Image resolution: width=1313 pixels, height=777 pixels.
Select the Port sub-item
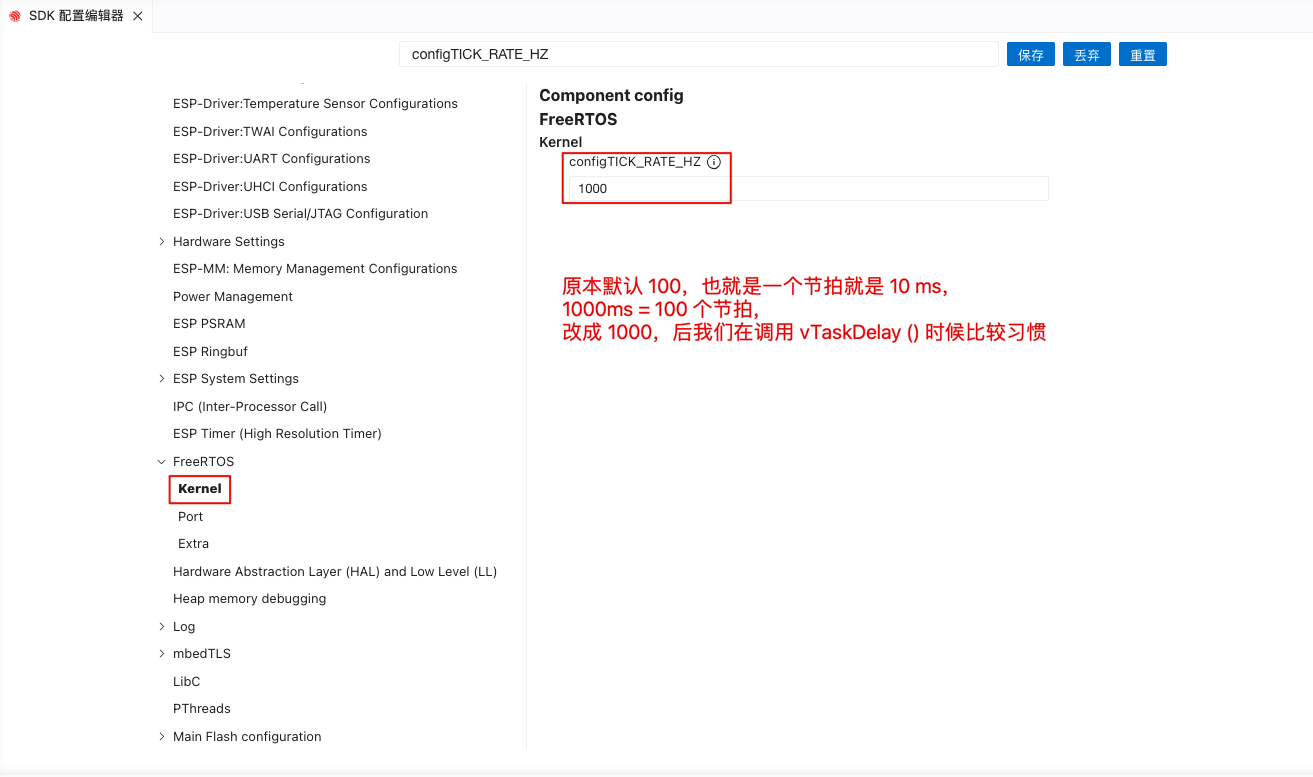coord(190,516)
